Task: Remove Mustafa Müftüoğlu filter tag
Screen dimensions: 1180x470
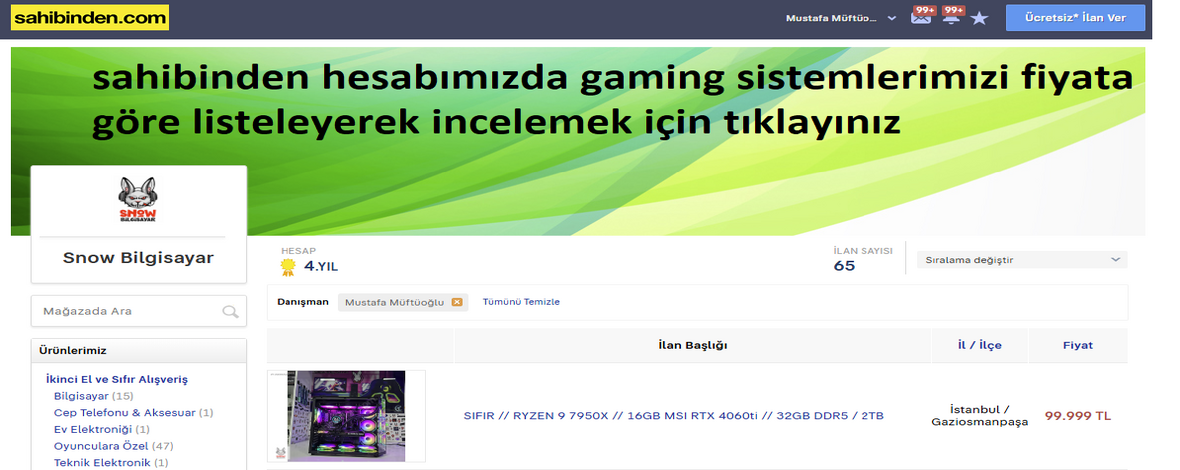Action: pos(456,302)
